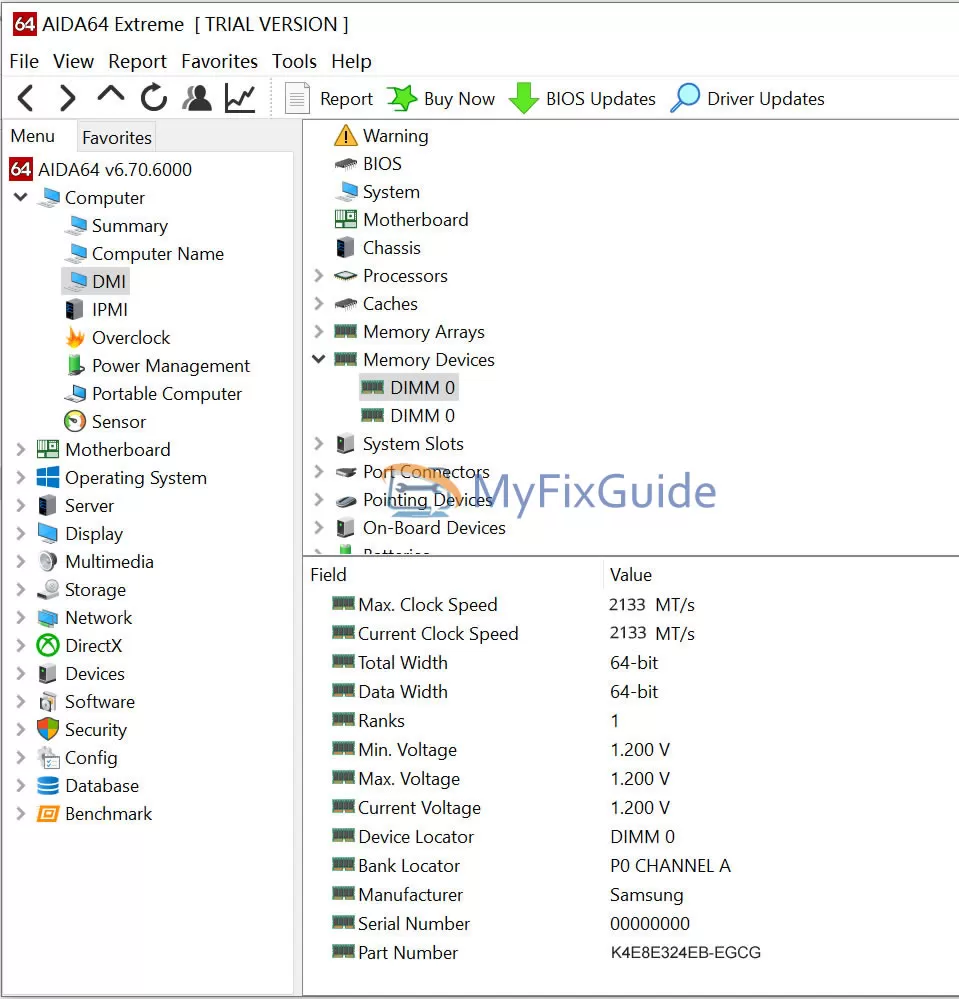Switch to the Favorites tab
This screenshot has height=999, width=959.
click(x=117, y=138)
